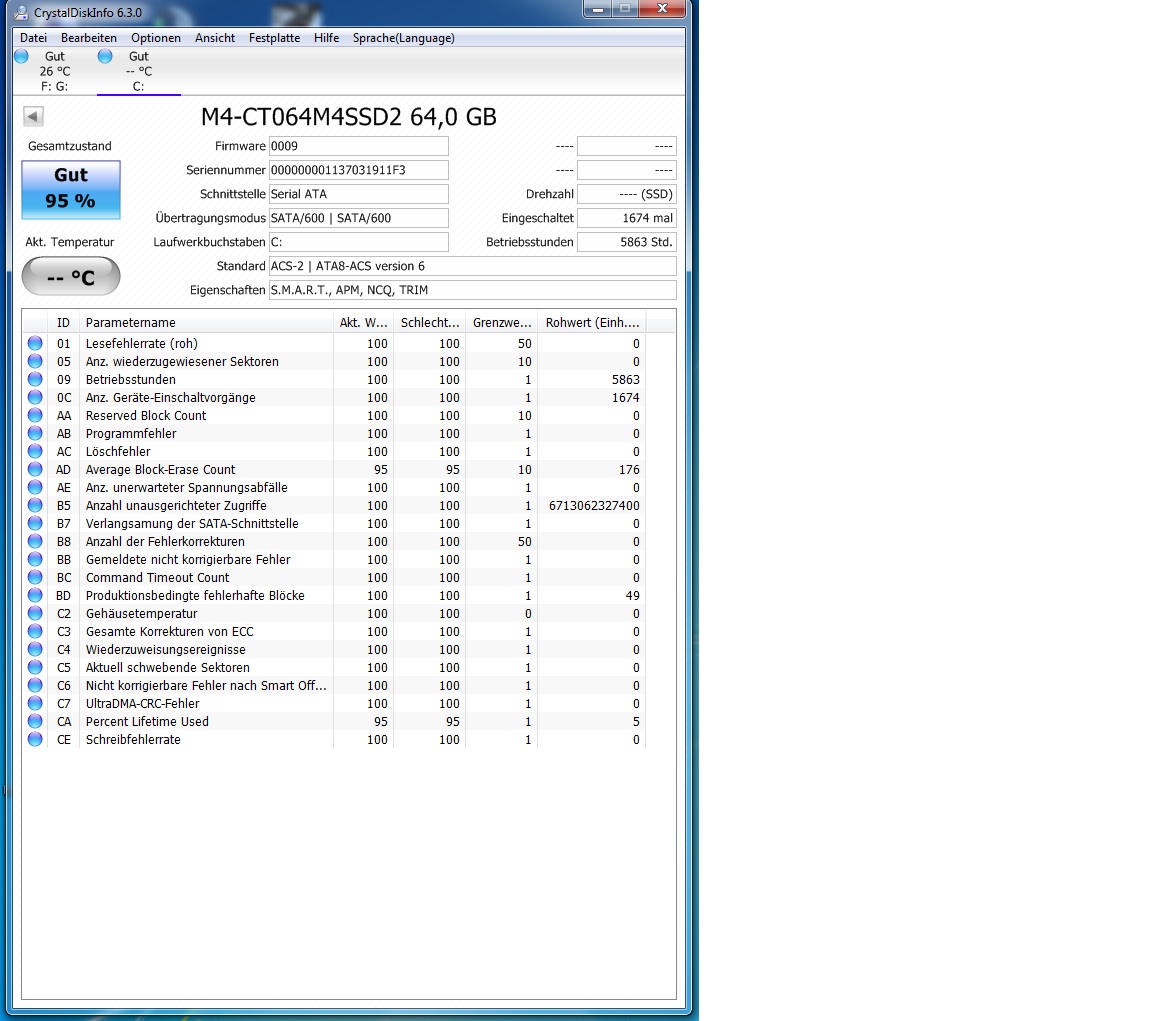Click status orb for Reserved Block Count
This screenshot has width=1152, height=1021.
35,415
